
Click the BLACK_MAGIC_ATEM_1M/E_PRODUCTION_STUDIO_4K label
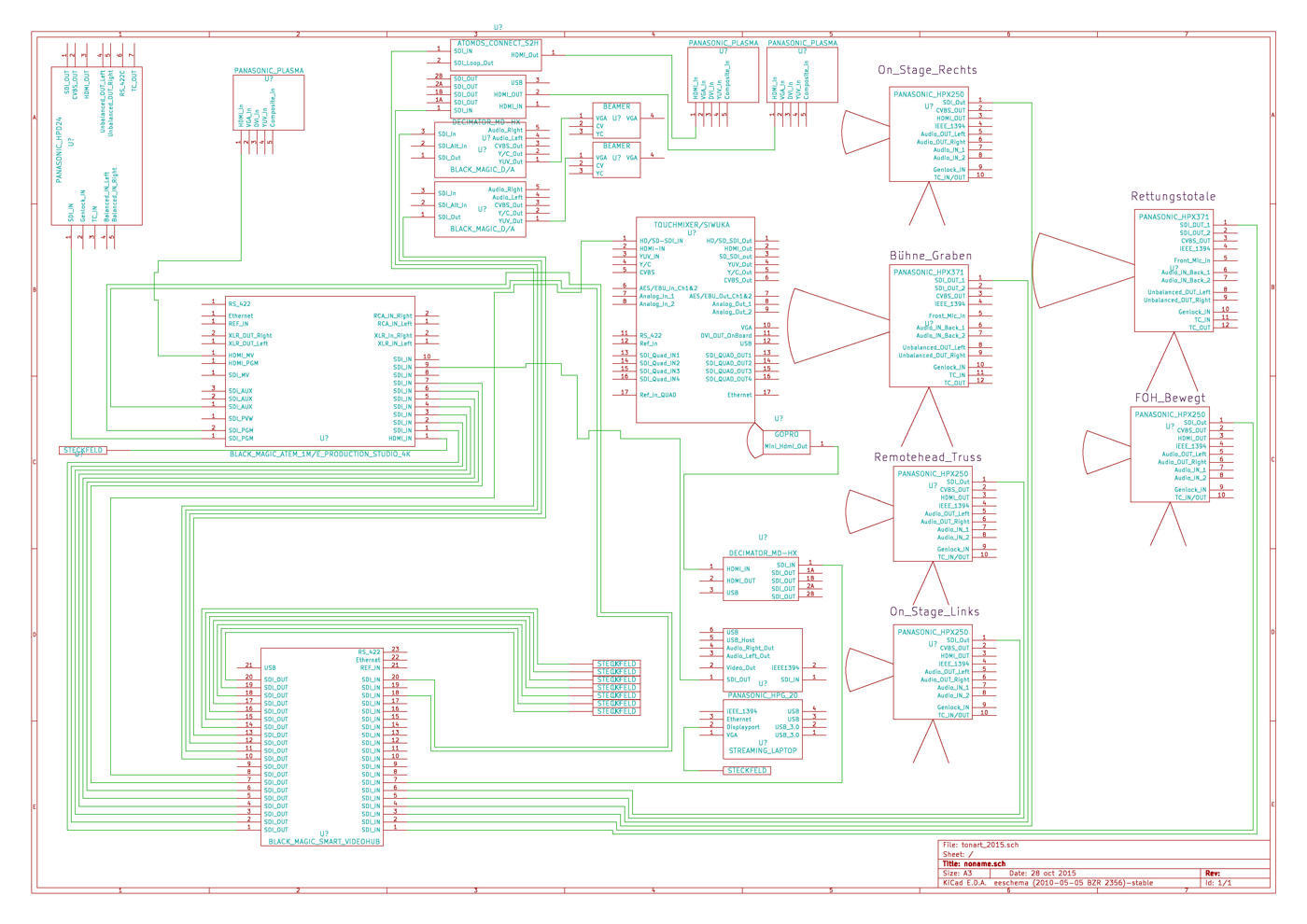[319, 455]
